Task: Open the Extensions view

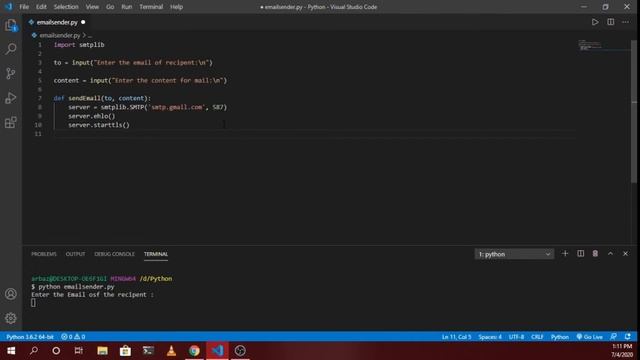Action: click(11, 122)
